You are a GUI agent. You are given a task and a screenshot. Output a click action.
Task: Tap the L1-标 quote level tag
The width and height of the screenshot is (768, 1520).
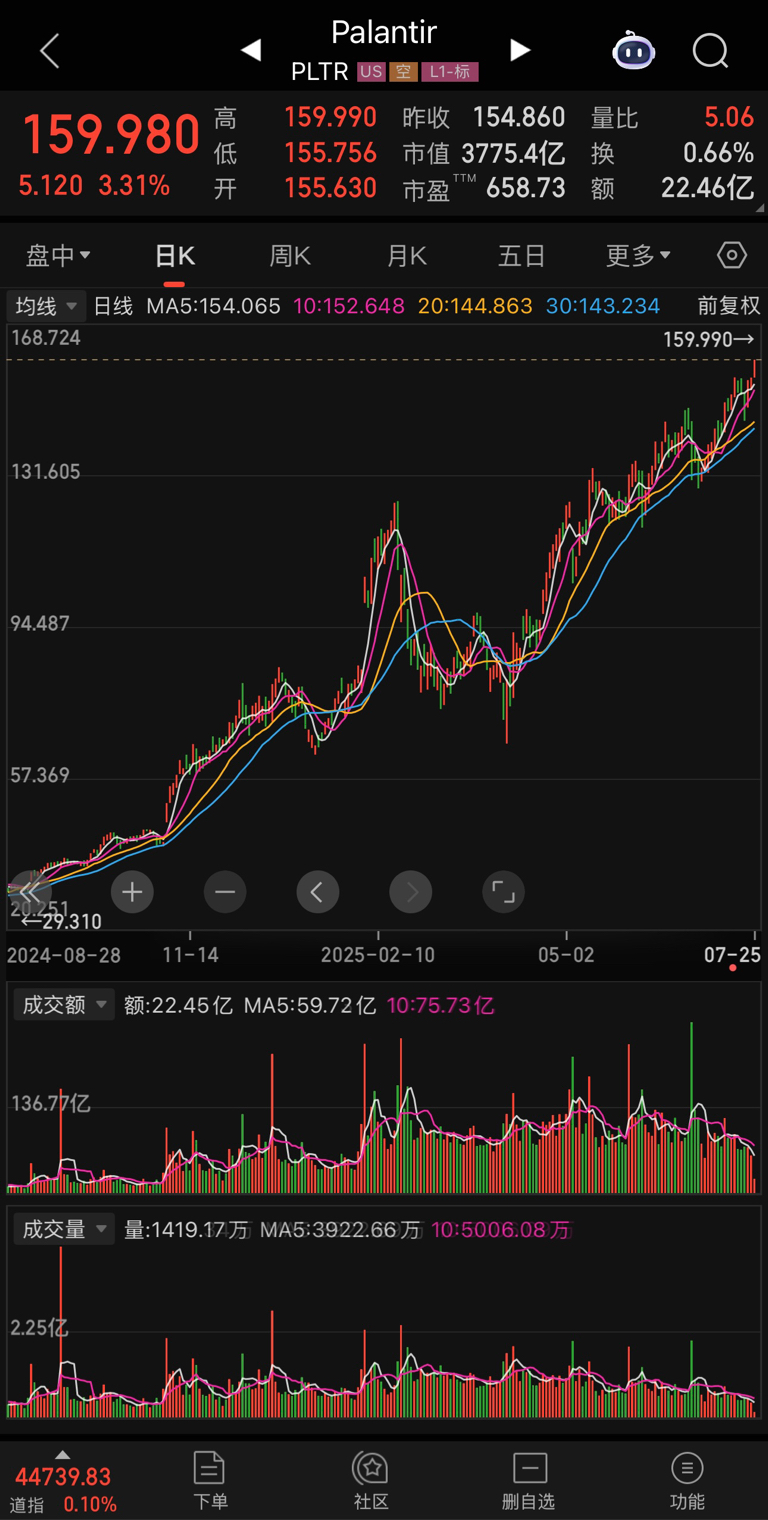[x=450, y=72]
